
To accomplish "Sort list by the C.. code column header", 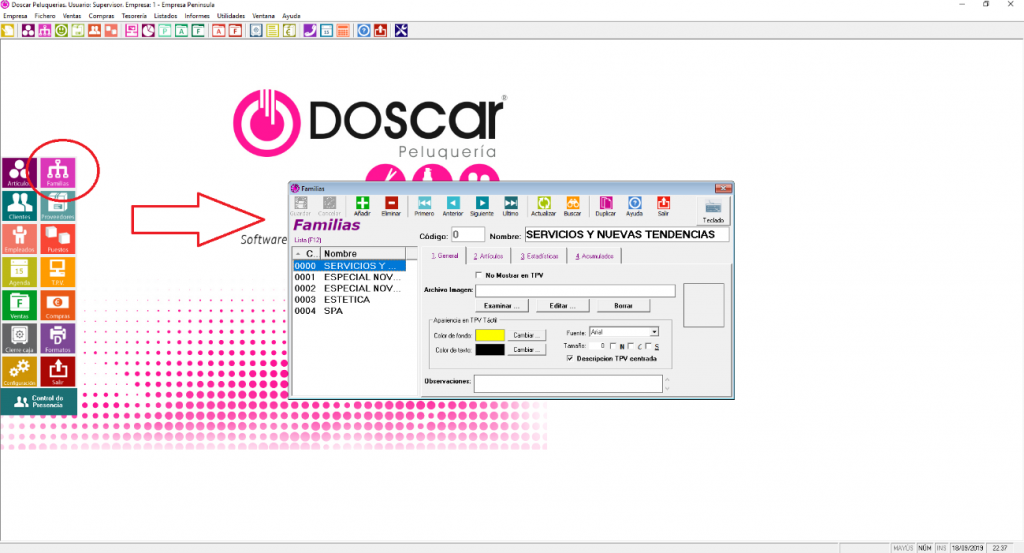I will coord(306,253).
